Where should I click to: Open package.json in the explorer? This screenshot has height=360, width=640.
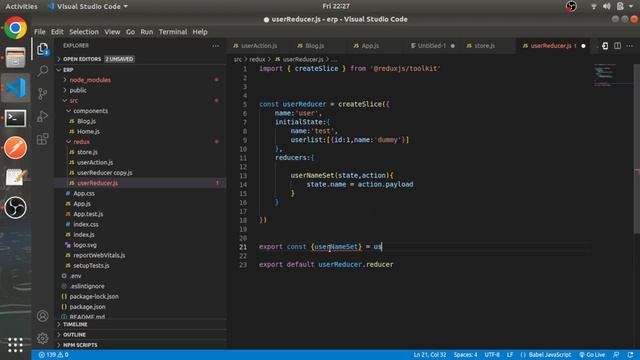coord(140,307)
